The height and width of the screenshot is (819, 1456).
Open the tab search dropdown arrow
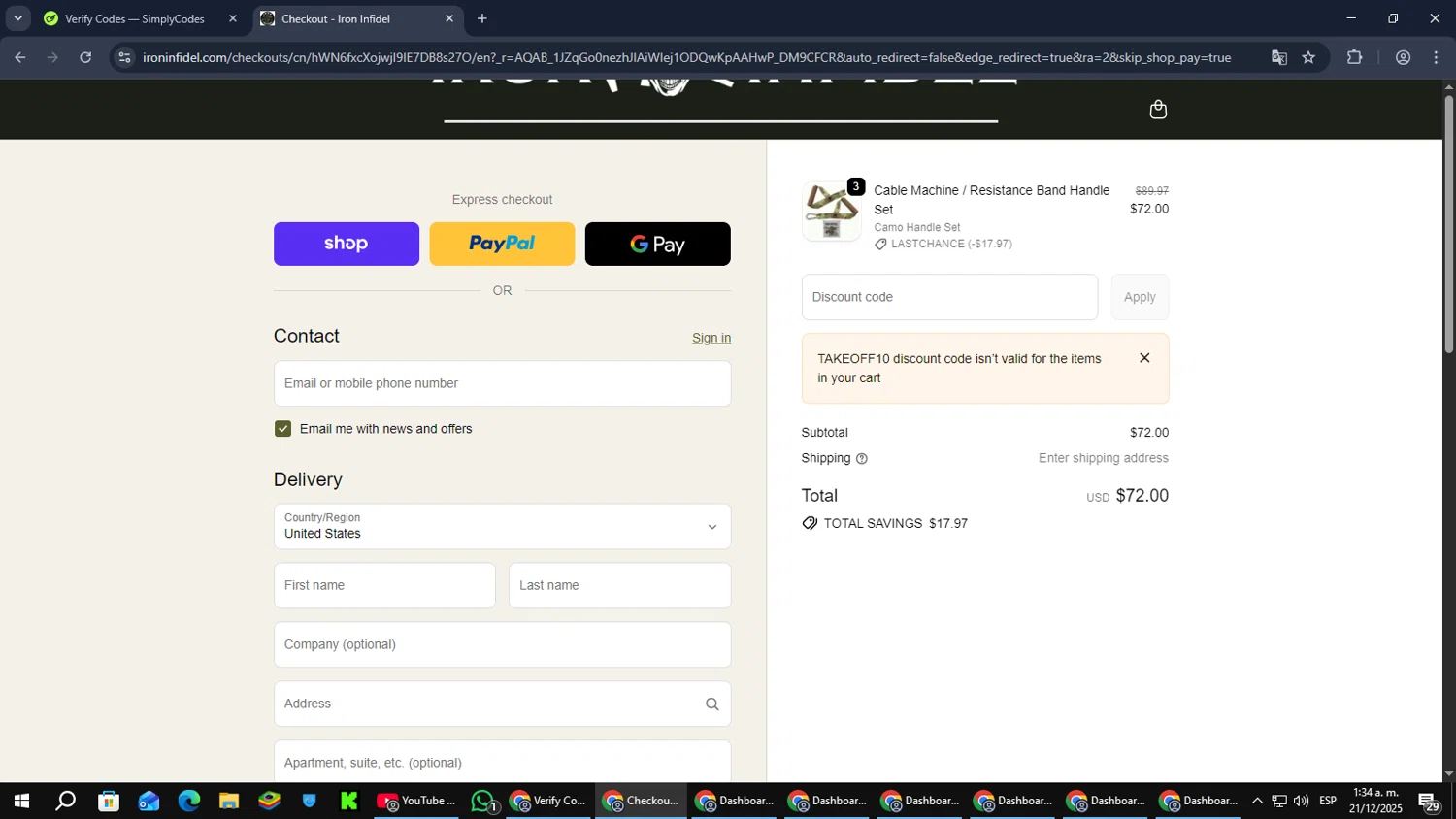pos(17,18)
